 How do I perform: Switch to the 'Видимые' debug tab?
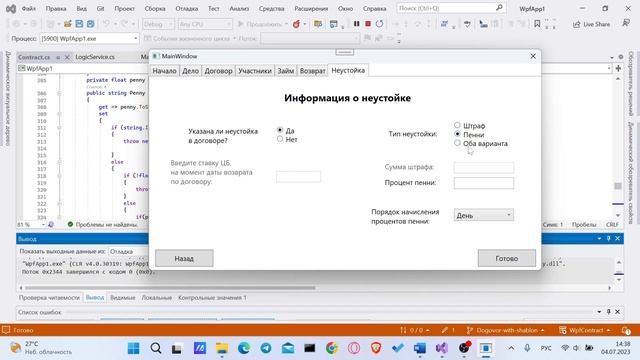coord(122,298)
